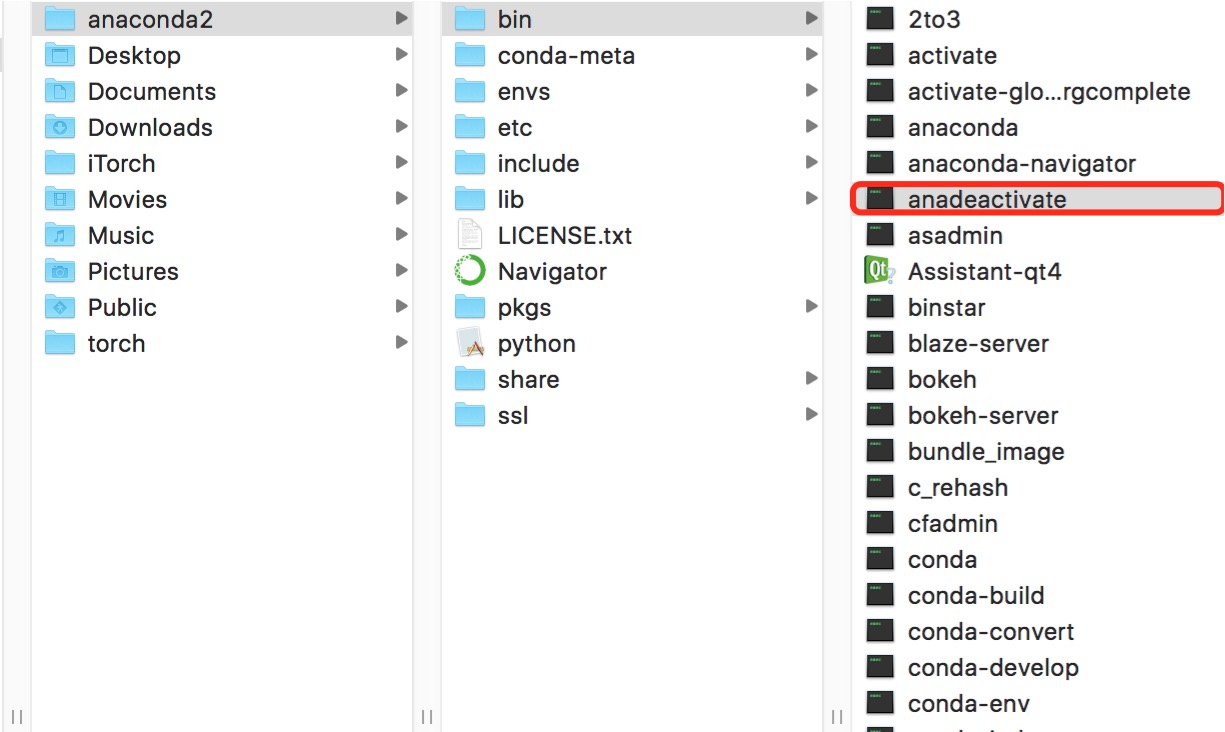Select the iTorch folder
This screenshot has height=732, width=1225.
click(121, 163)
